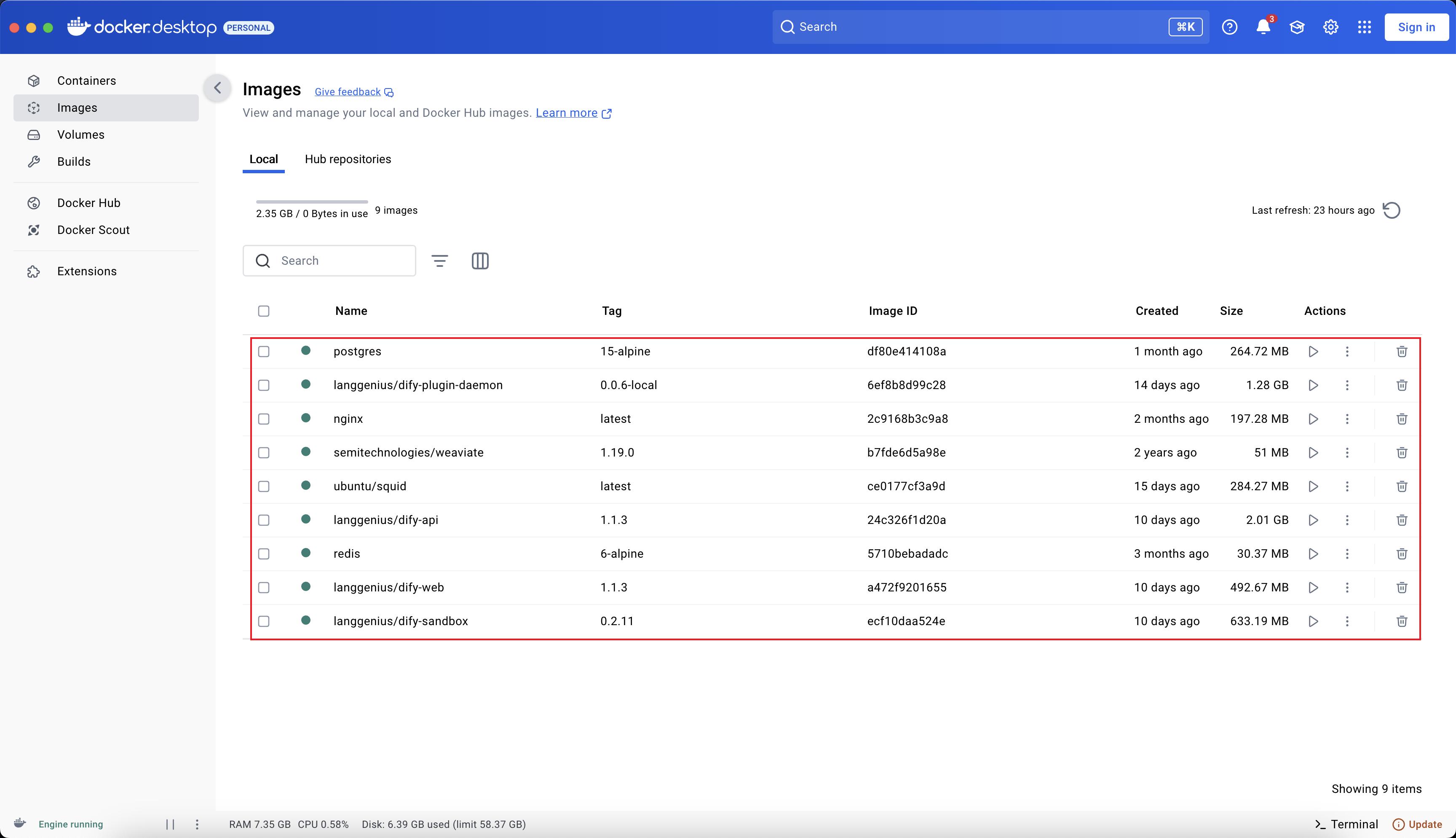
Task: Open the Update notification
Action: (x=1418, y=824)
